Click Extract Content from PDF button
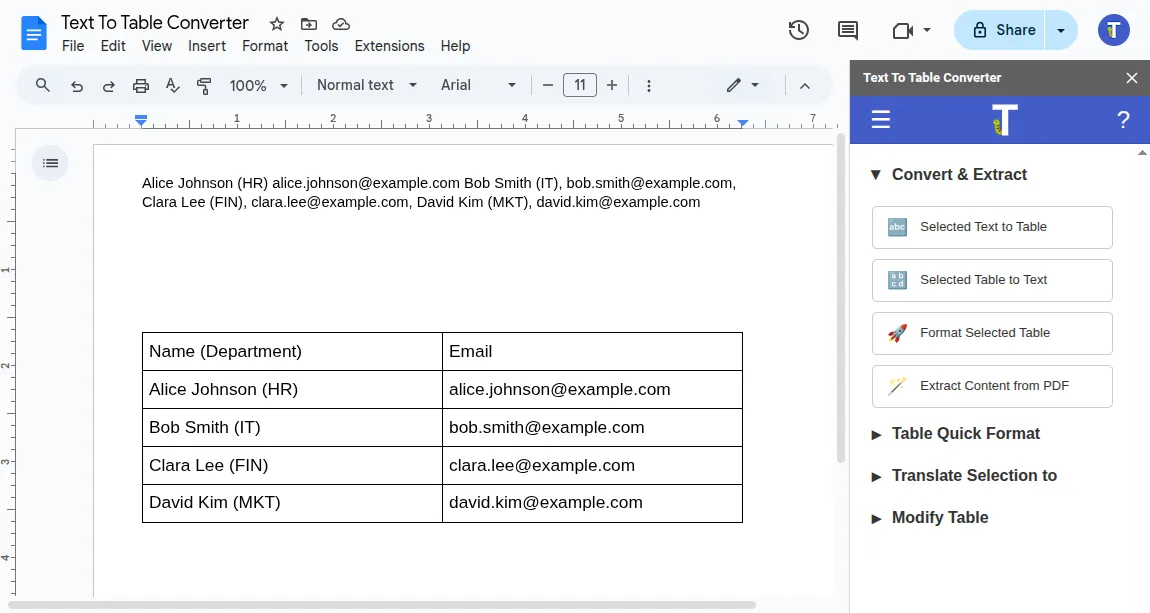1150x613 pixels. [x=992, y=386]
